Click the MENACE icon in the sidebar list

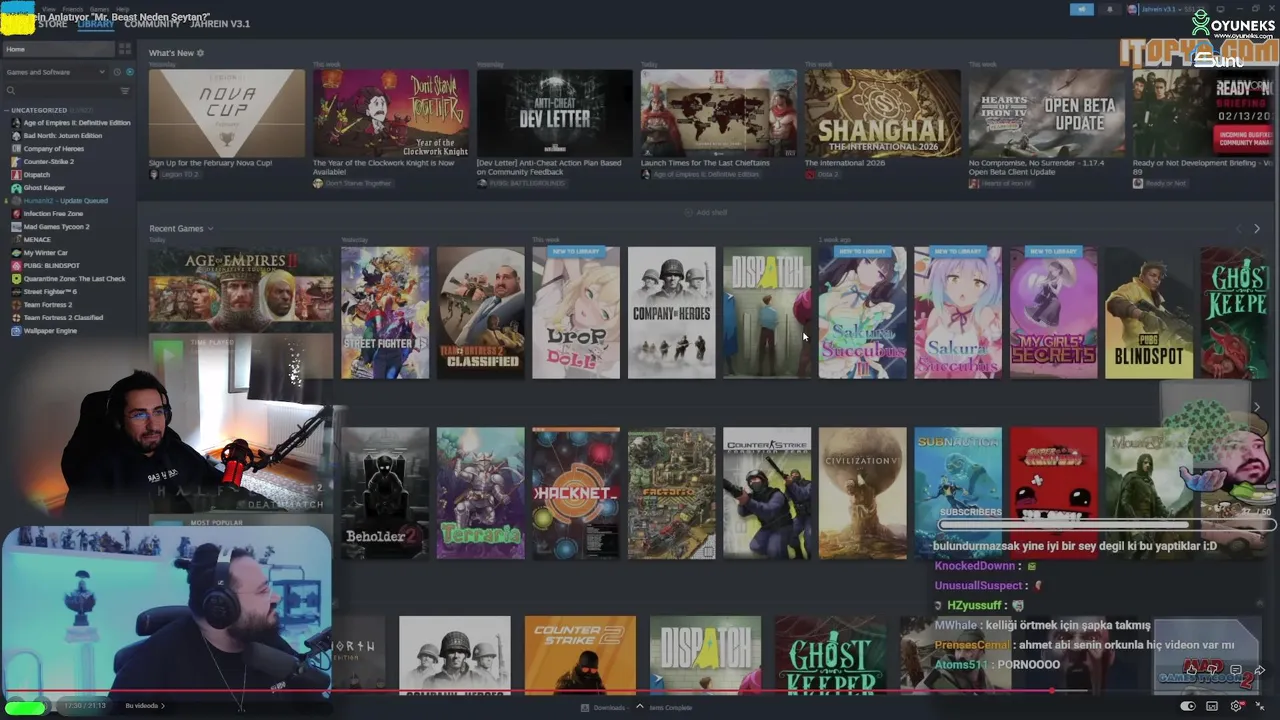coord(16,240)
